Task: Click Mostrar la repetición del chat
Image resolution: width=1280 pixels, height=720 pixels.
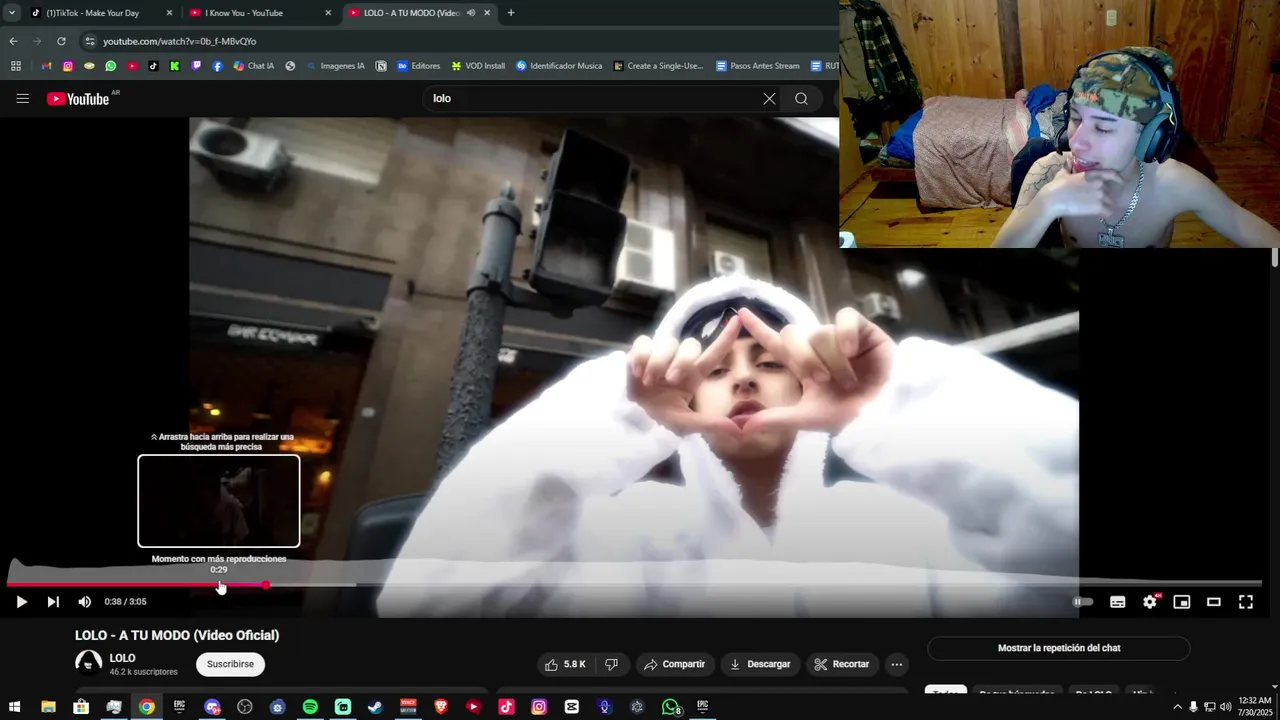Action: (1059, 648)
